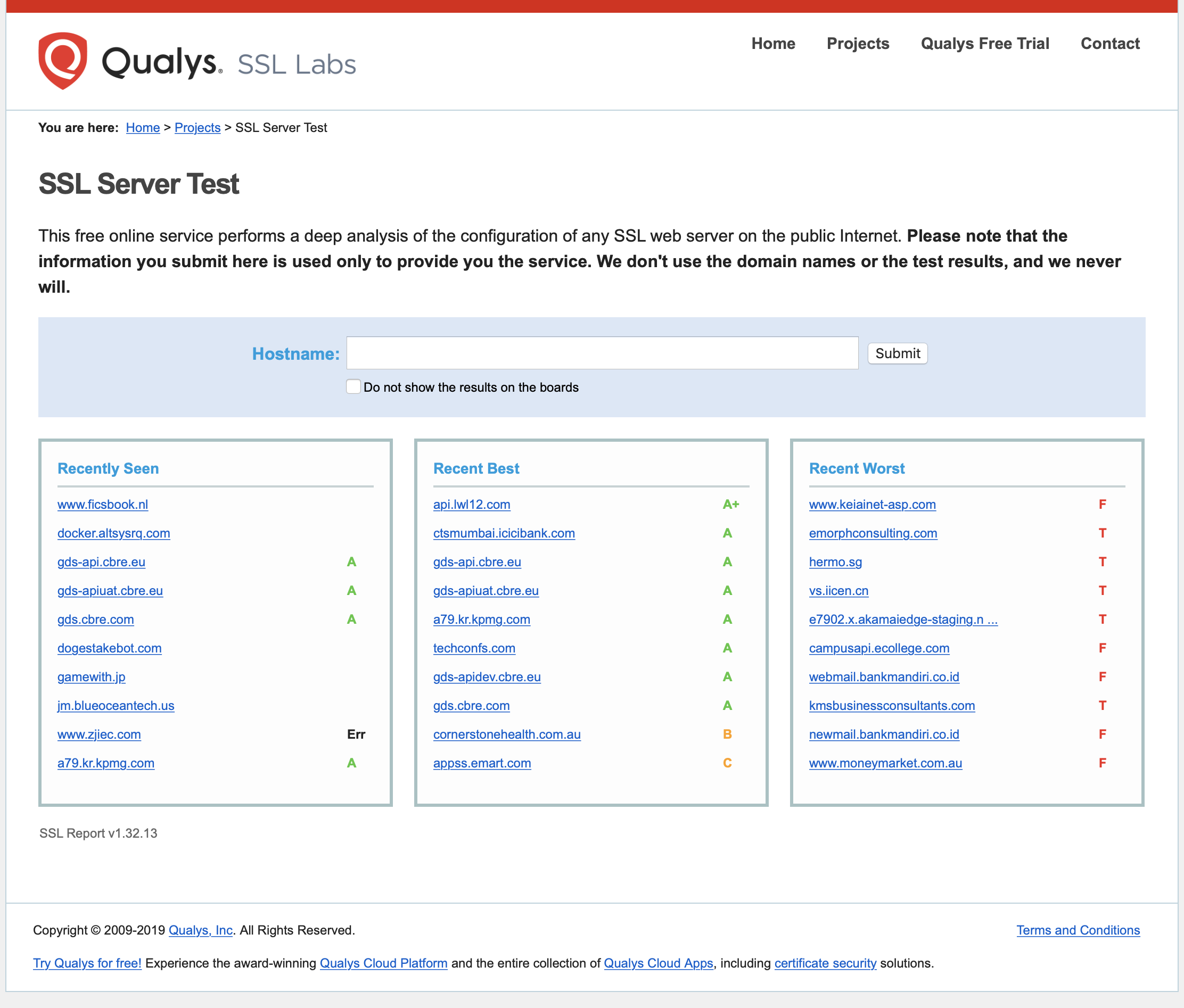Open jm.blueoceantech.us link

click(116, 705)
